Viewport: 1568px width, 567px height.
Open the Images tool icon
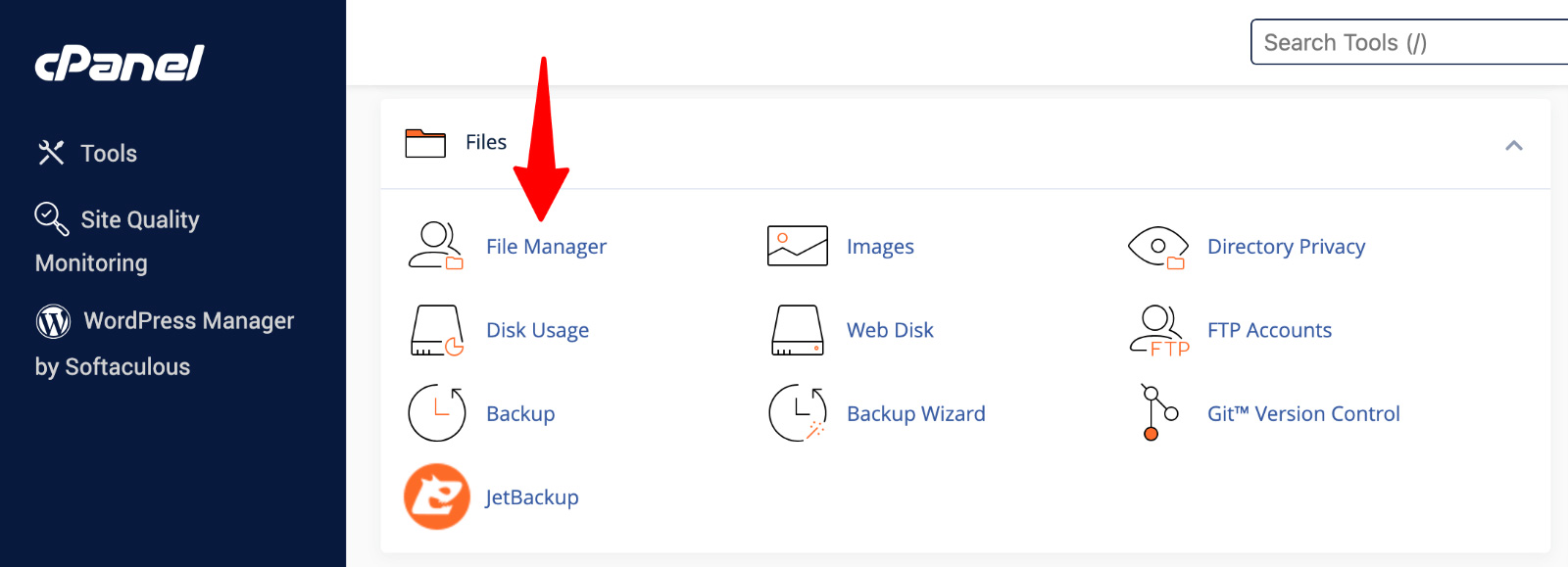[797, 246]
